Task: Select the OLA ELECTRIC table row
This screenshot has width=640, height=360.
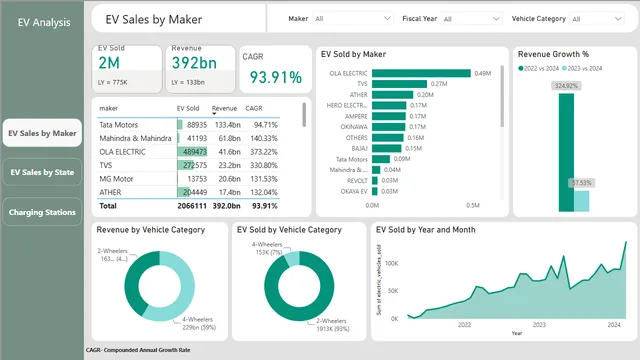Action: (188, 152)
